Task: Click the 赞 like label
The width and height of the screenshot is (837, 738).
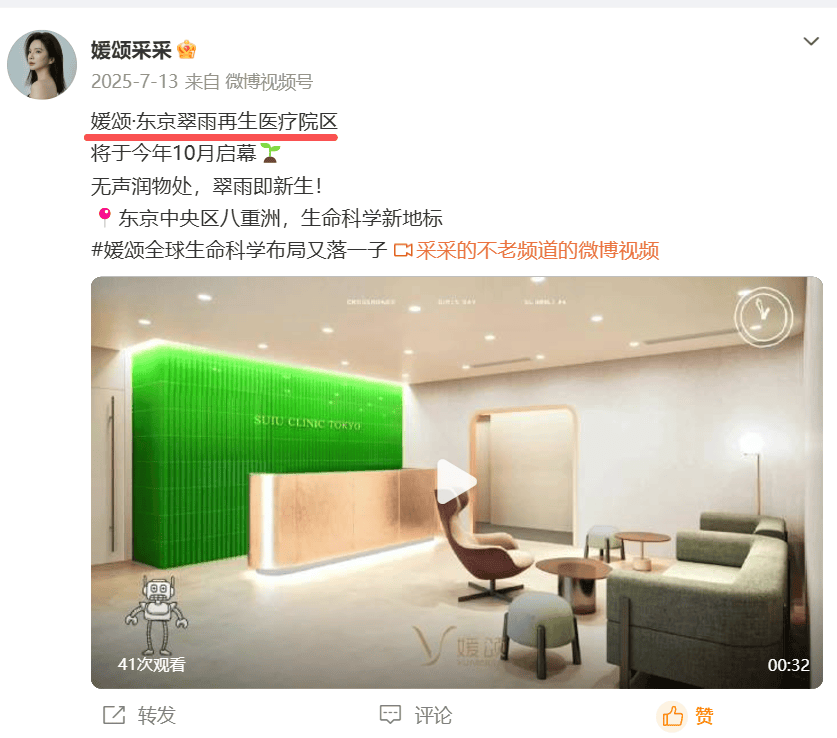Action: 704,715
